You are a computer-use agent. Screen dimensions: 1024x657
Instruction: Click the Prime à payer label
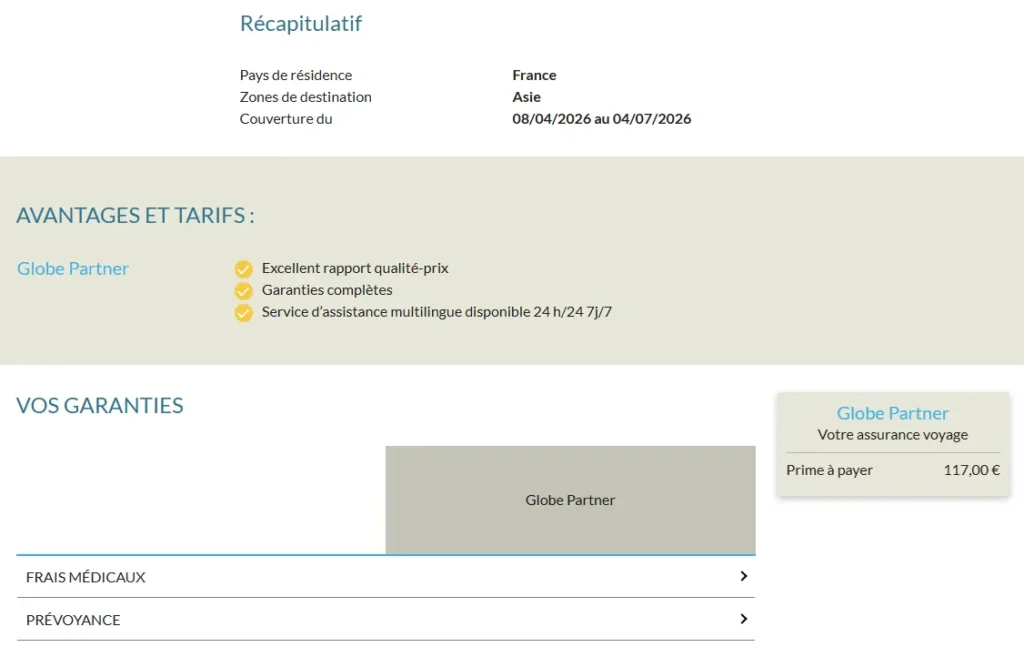pos(829,470)
